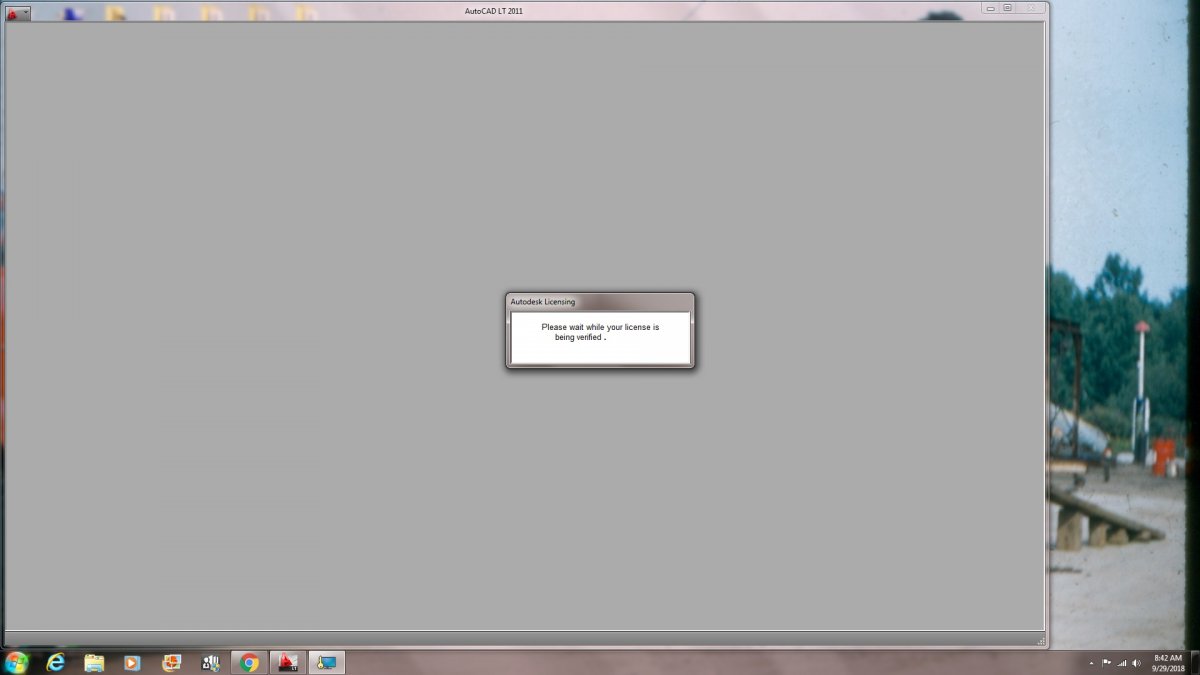Click the 'Please wait while your license' message
1200x675 pixels.
coord(600,332)
